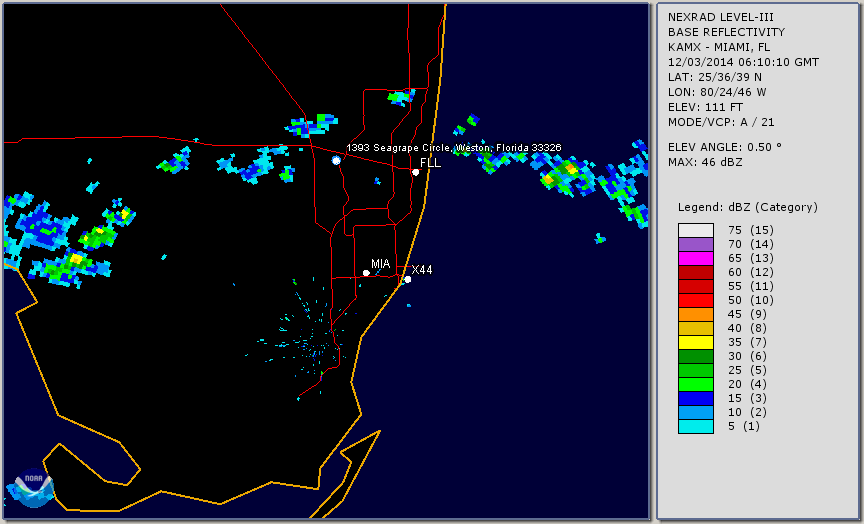Click the LAT: 25/36/39 N text

pyautogui.click(x=715, y=77)
